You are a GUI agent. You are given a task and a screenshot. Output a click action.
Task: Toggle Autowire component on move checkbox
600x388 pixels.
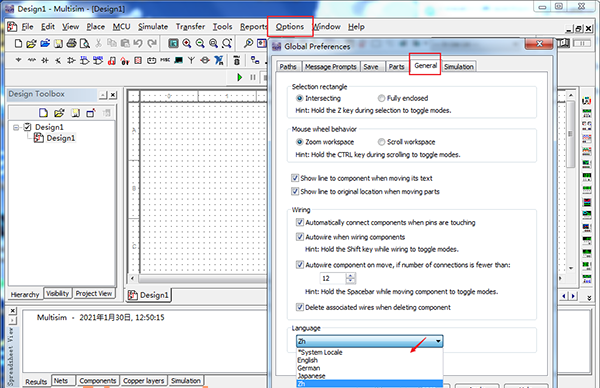(300, 265)
